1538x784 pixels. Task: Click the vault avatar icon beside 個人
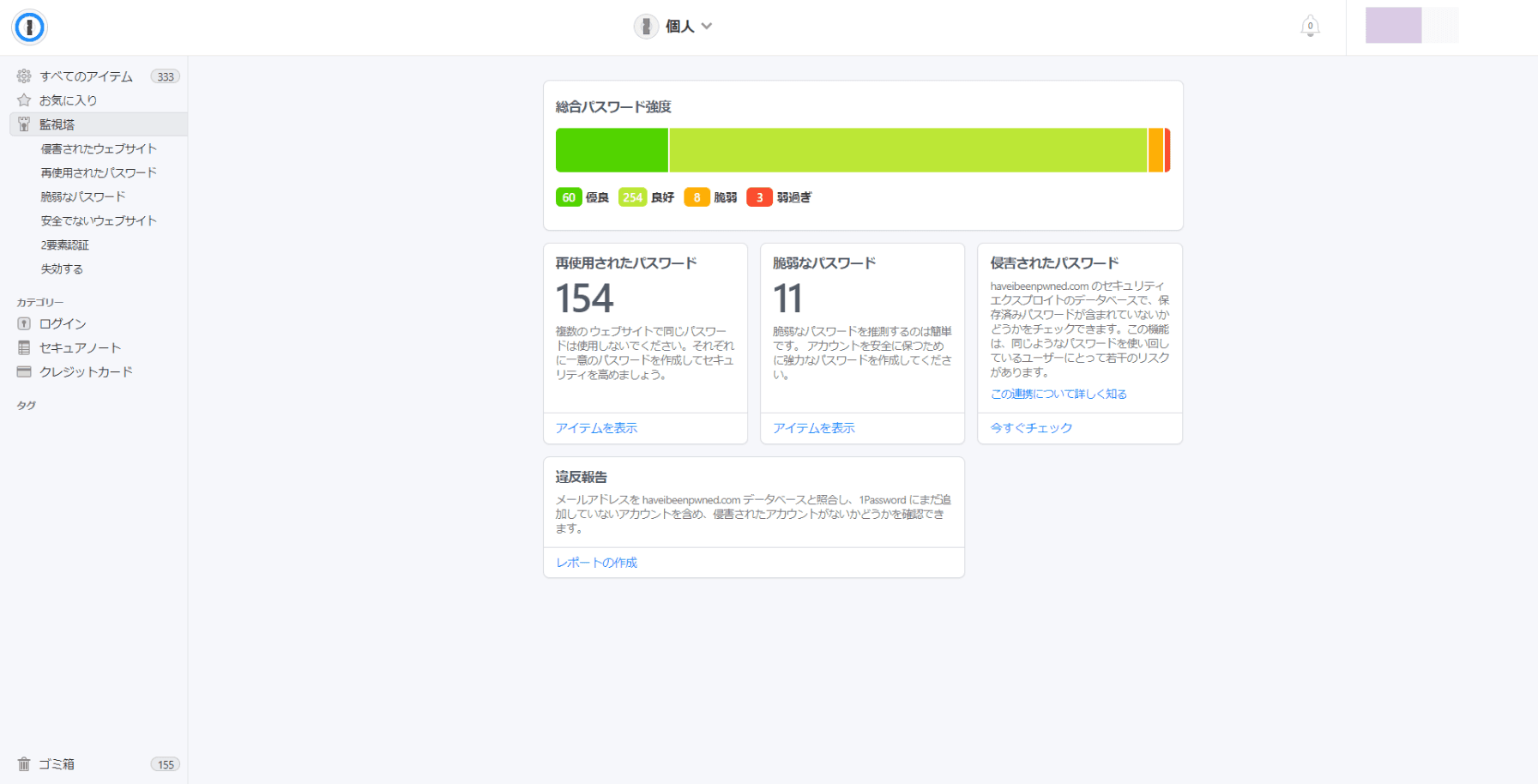(646, 27)
